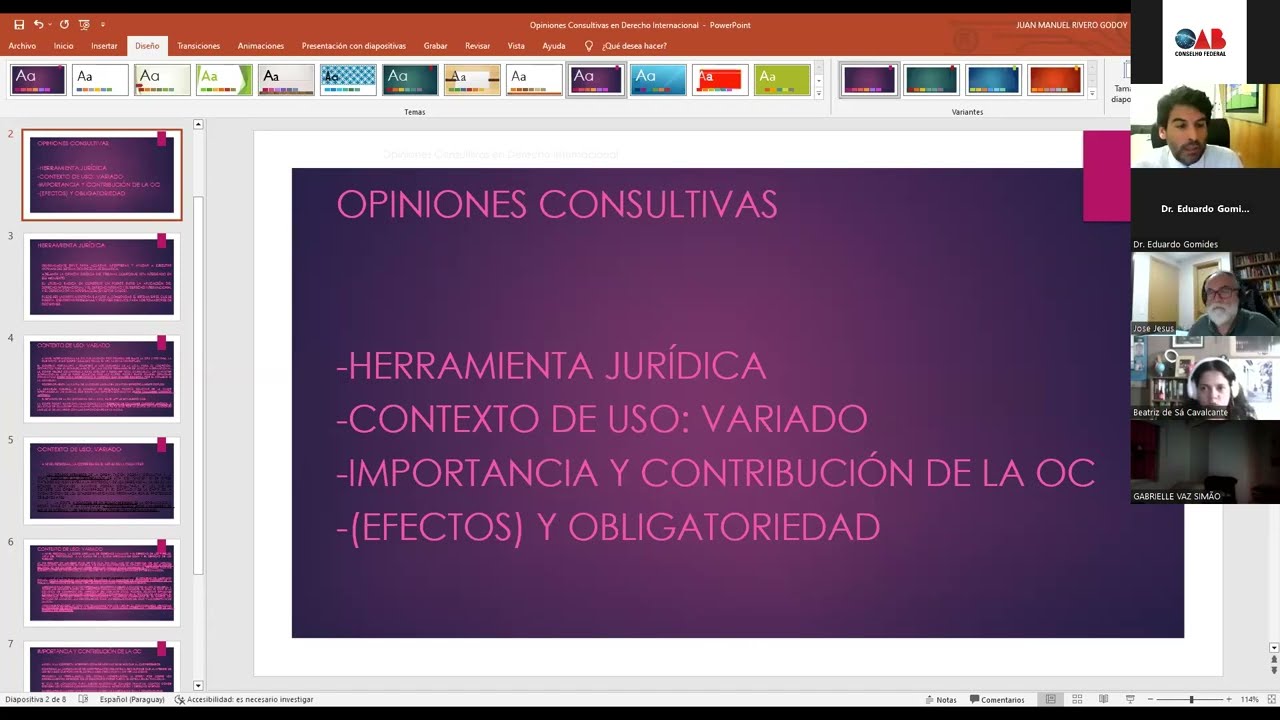
Task: Toggle the Notas pane
Action: [x=941, y=700]
